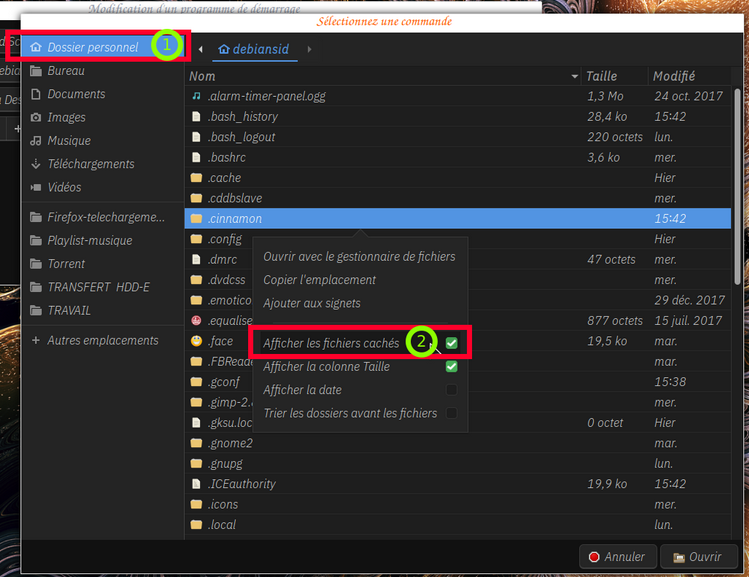Disable Afficher la colonne Taille checkbox
The image size is (749, 577).
pos(452,367)
